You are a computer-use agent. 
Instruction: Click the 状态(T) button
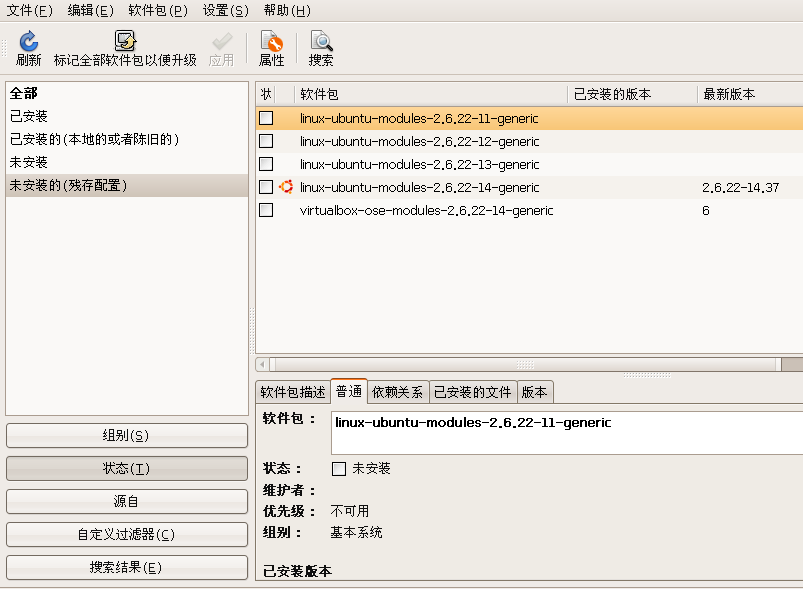tap(126, 469)
